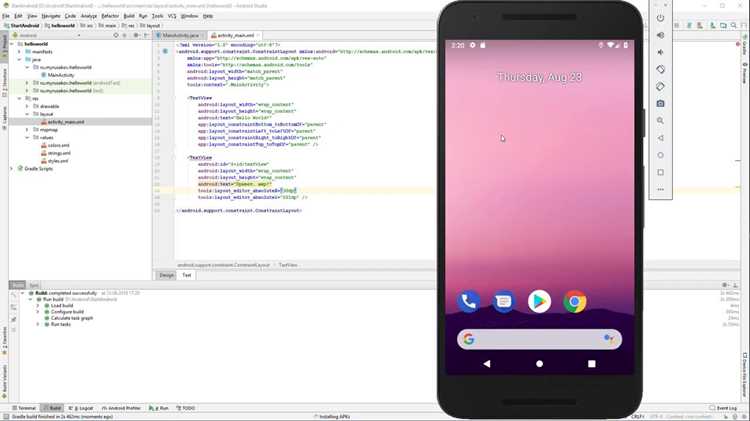Click emulator toolbar back triangle

coord(660,138)
